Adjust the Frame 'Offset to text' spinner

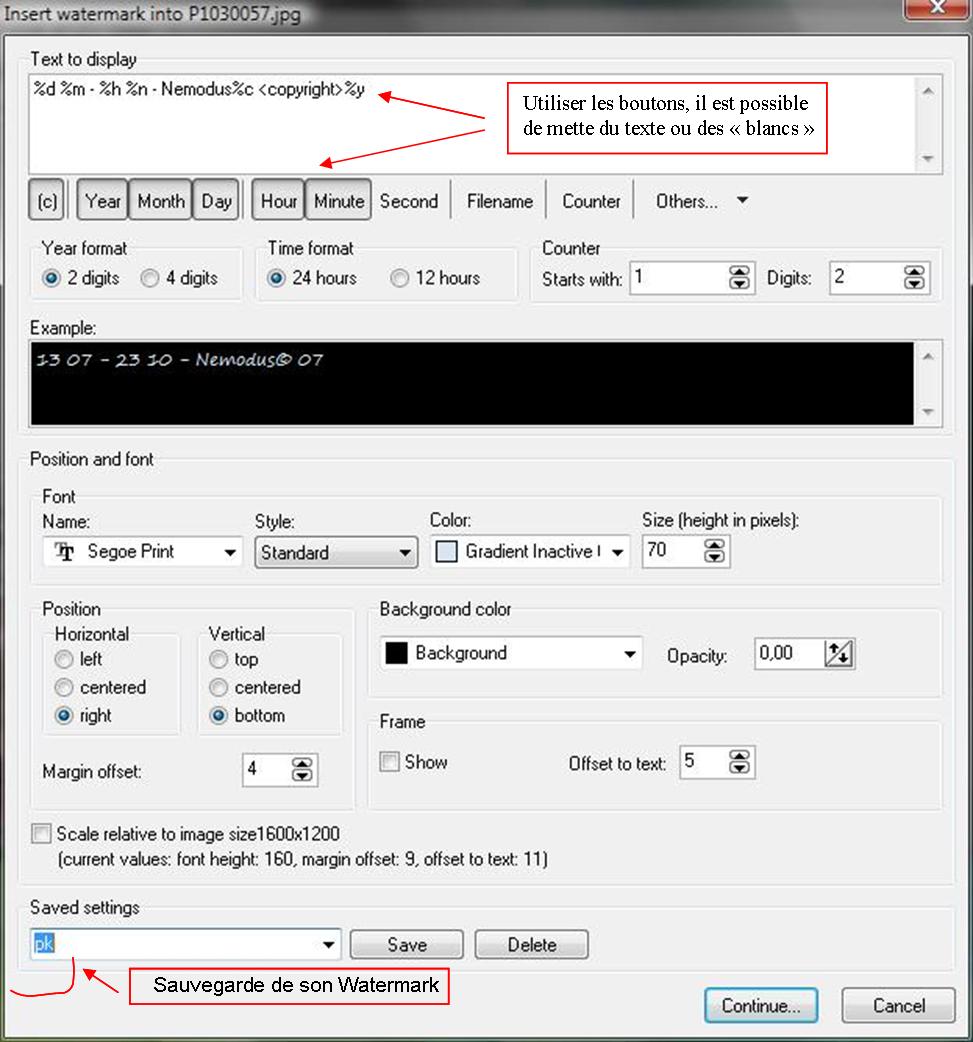pyautogui.click(x=739, y=763)
